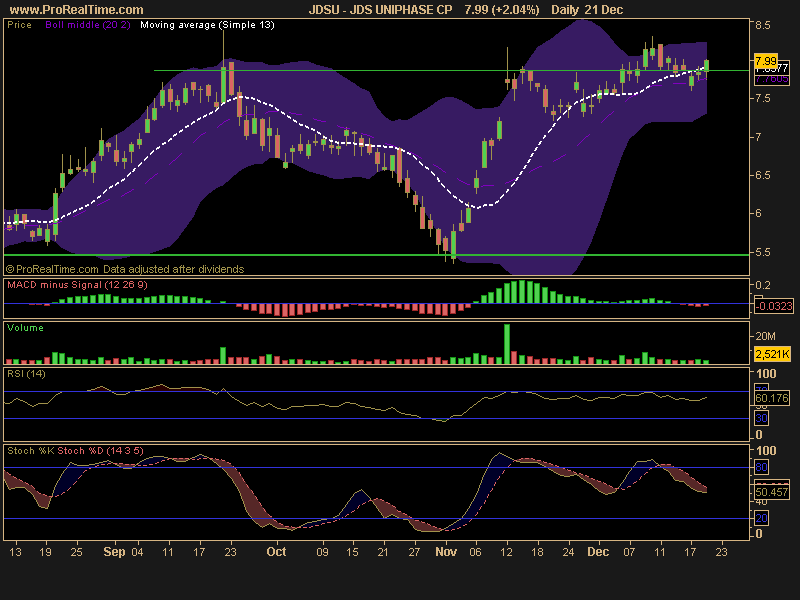Click the yellow 2,521K volume tag
Image resolution: width=800 pixels, height=600 pixels.
tap(772, 354)
